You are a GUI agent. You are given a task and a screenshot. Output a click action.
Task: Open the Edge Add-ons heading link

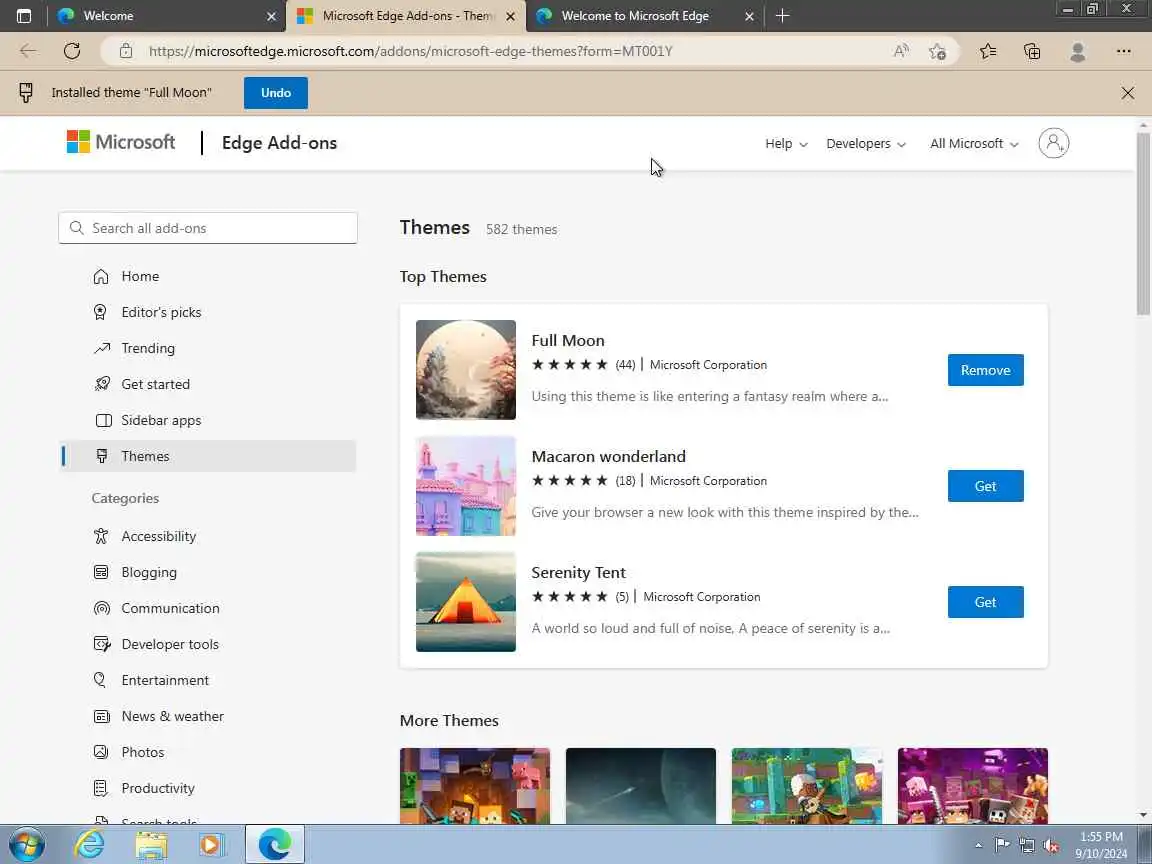pos(279,143)
